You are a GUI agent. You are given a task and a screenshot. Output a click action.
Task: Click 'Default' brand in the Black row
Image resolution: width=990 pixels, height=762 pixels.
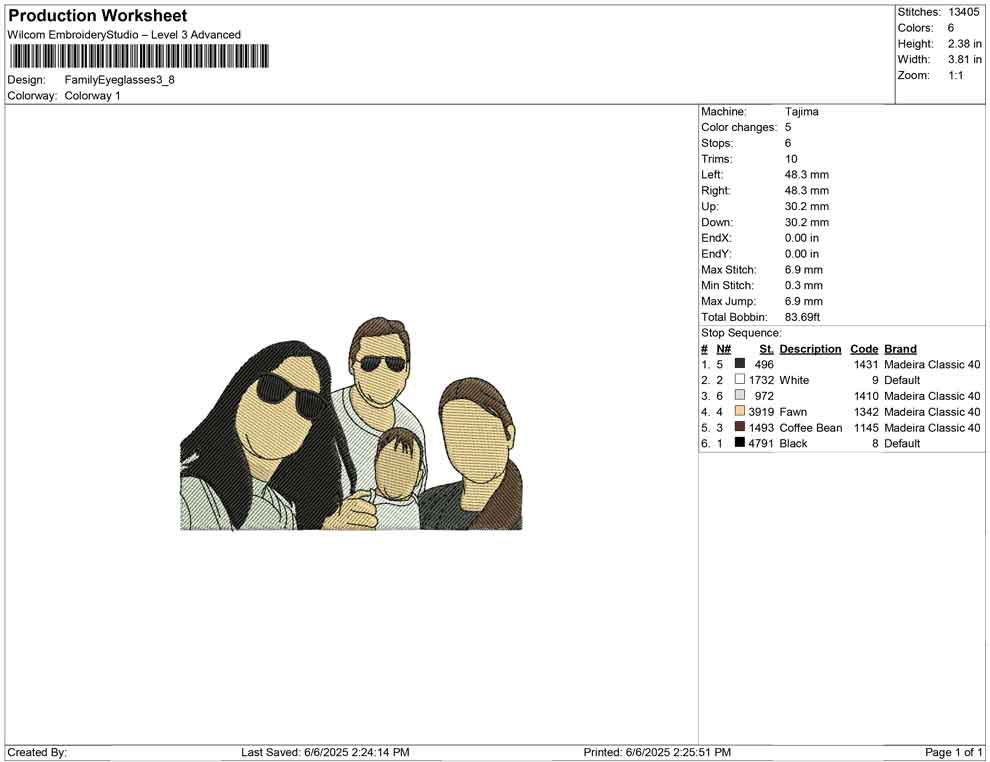902,443
